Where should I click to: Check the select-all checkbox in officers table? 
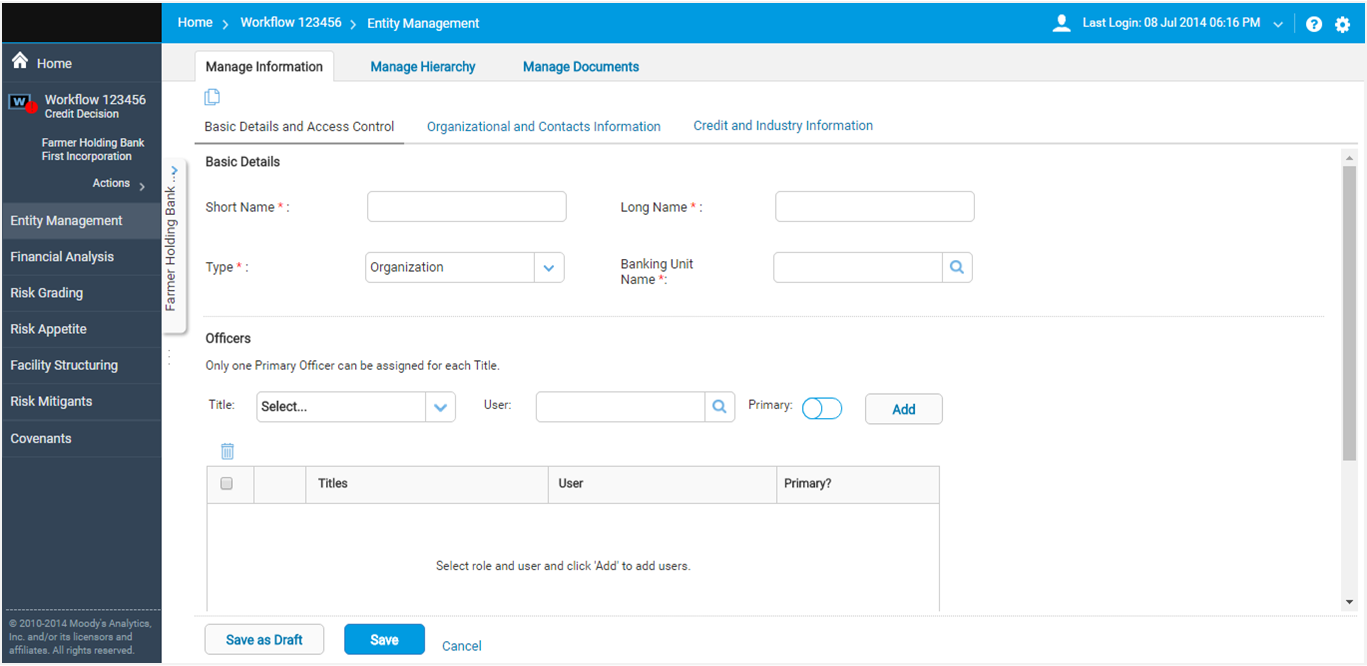click(x=226, y=483)
